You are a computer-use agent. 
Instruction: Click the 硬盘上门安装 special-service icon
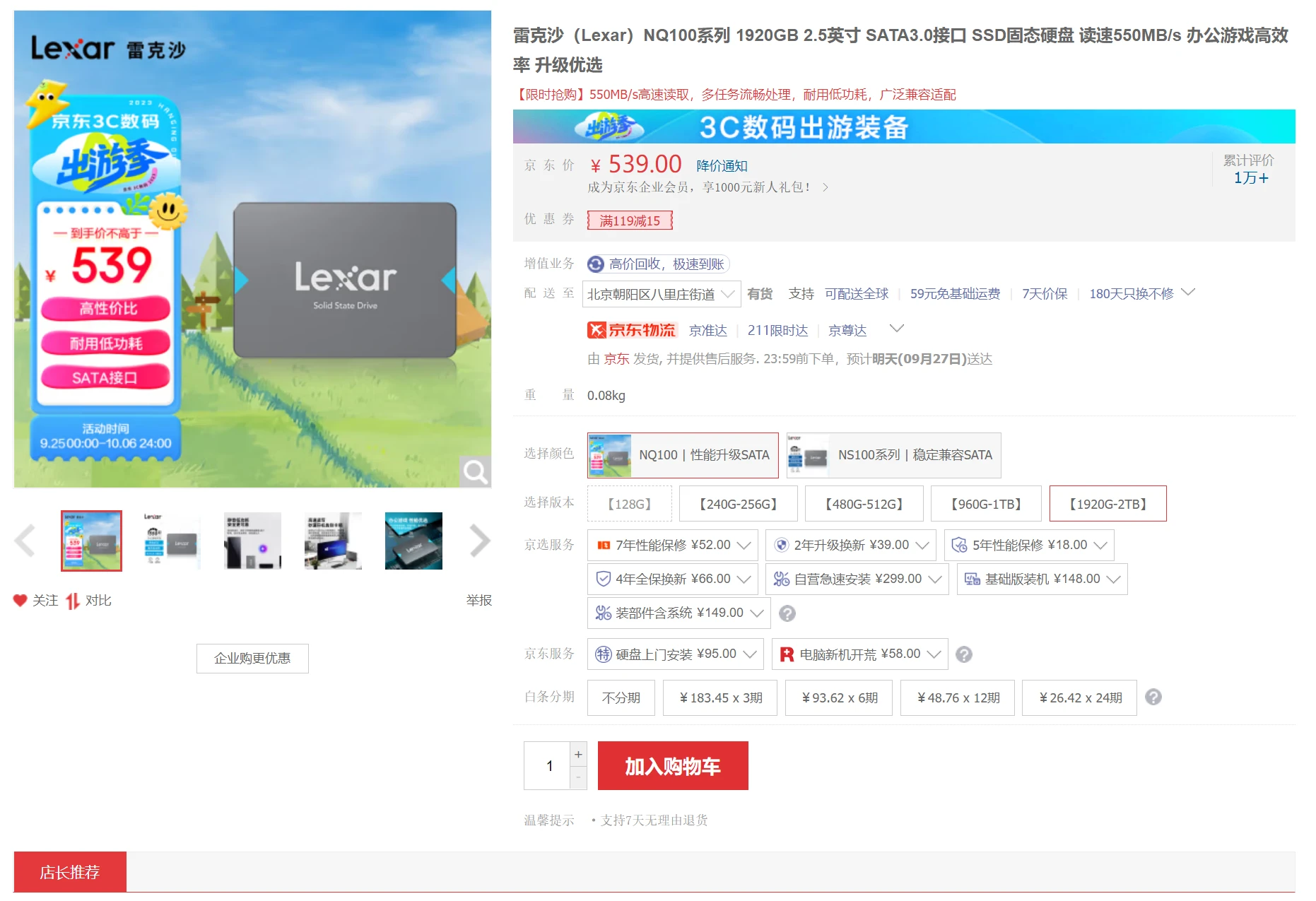coord(603,654)
